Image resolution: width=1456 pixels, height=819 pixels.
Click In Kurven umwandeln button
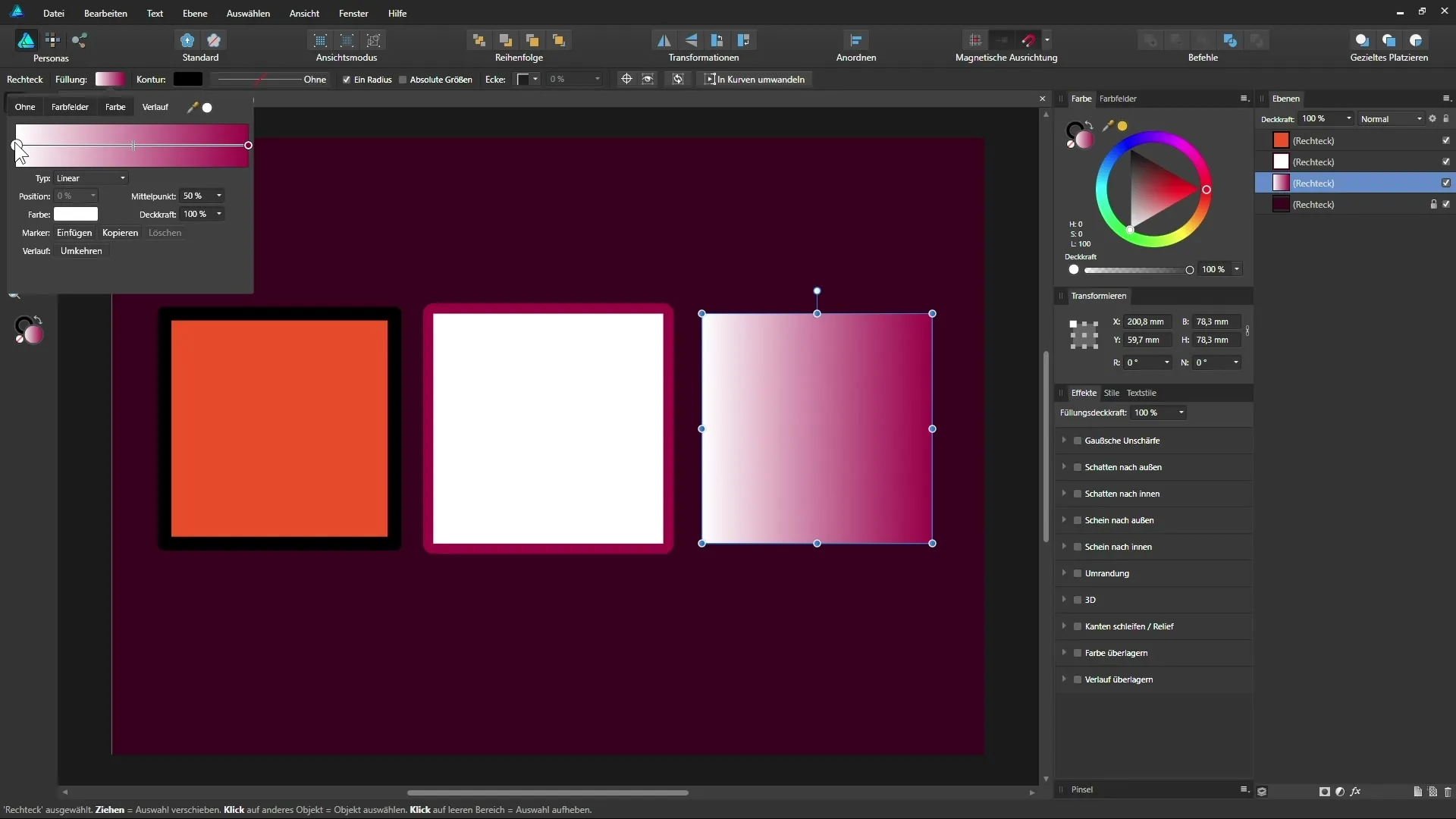pyautogui.click(x=755, y=79)
